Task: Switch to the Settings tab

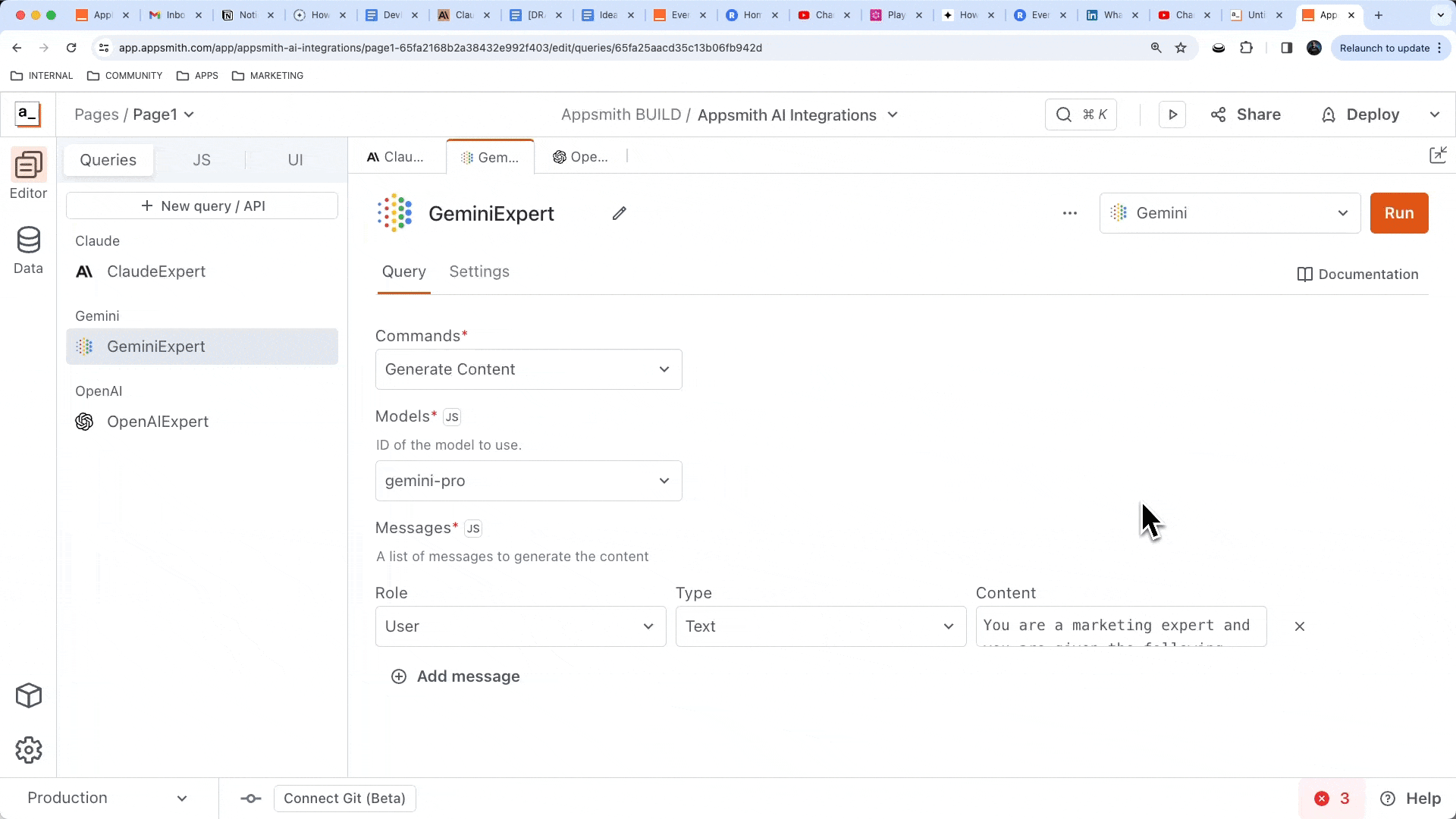Action: tap(479, 271)
